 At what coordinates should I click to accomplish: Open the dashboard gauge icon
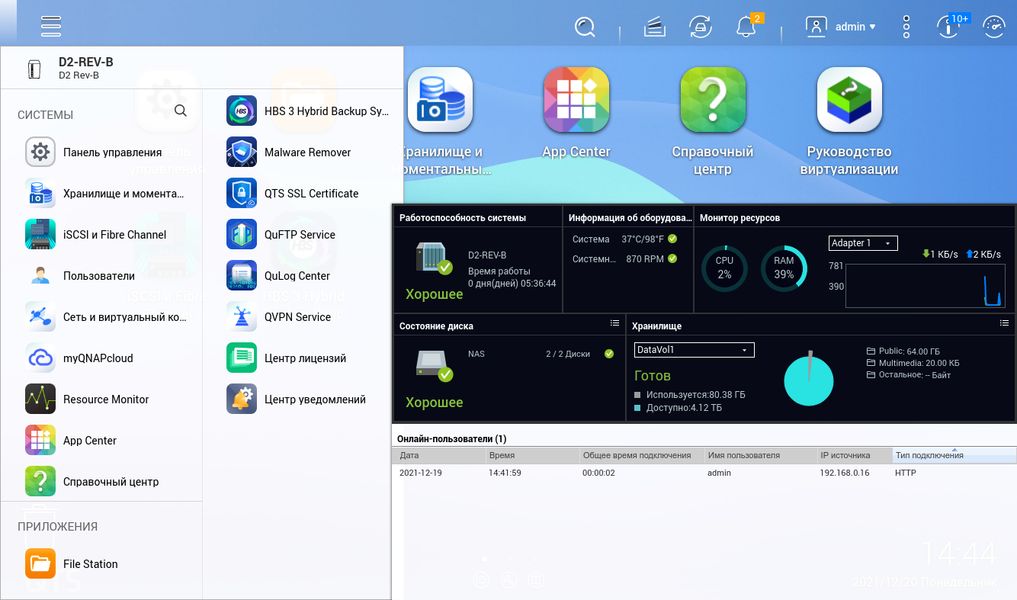[x=994, y=27]
